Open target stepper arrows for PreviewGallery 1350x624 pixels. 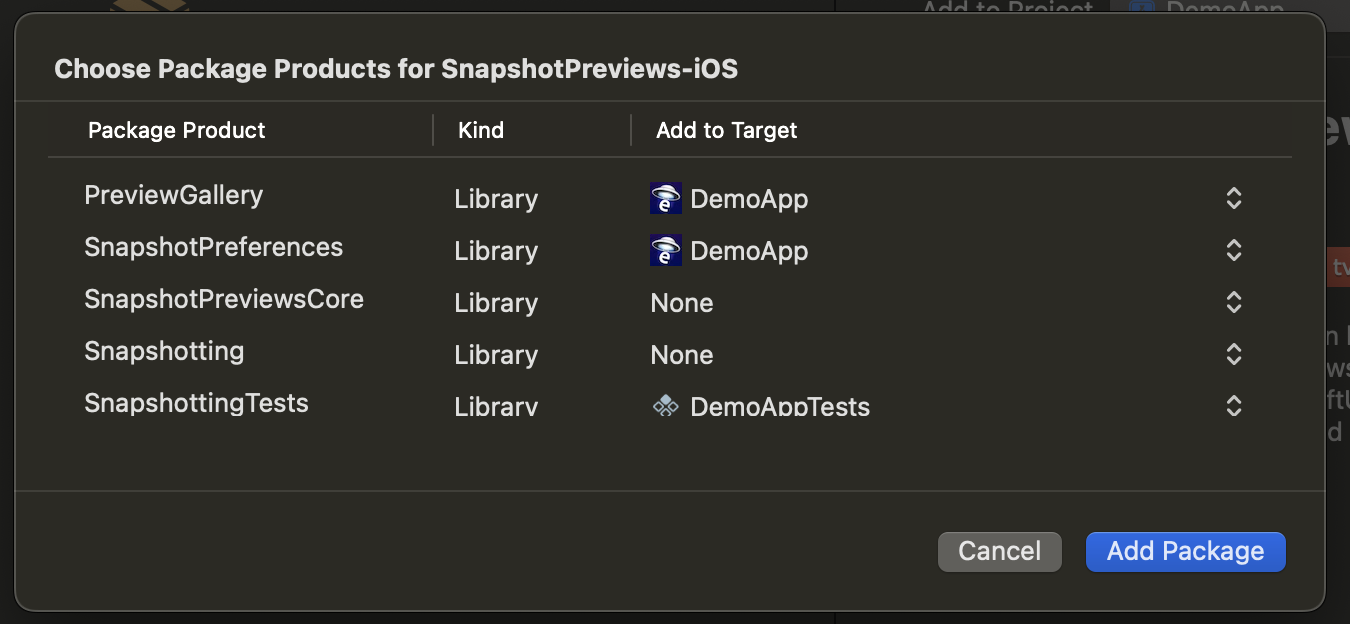(x=1233, y=198)
